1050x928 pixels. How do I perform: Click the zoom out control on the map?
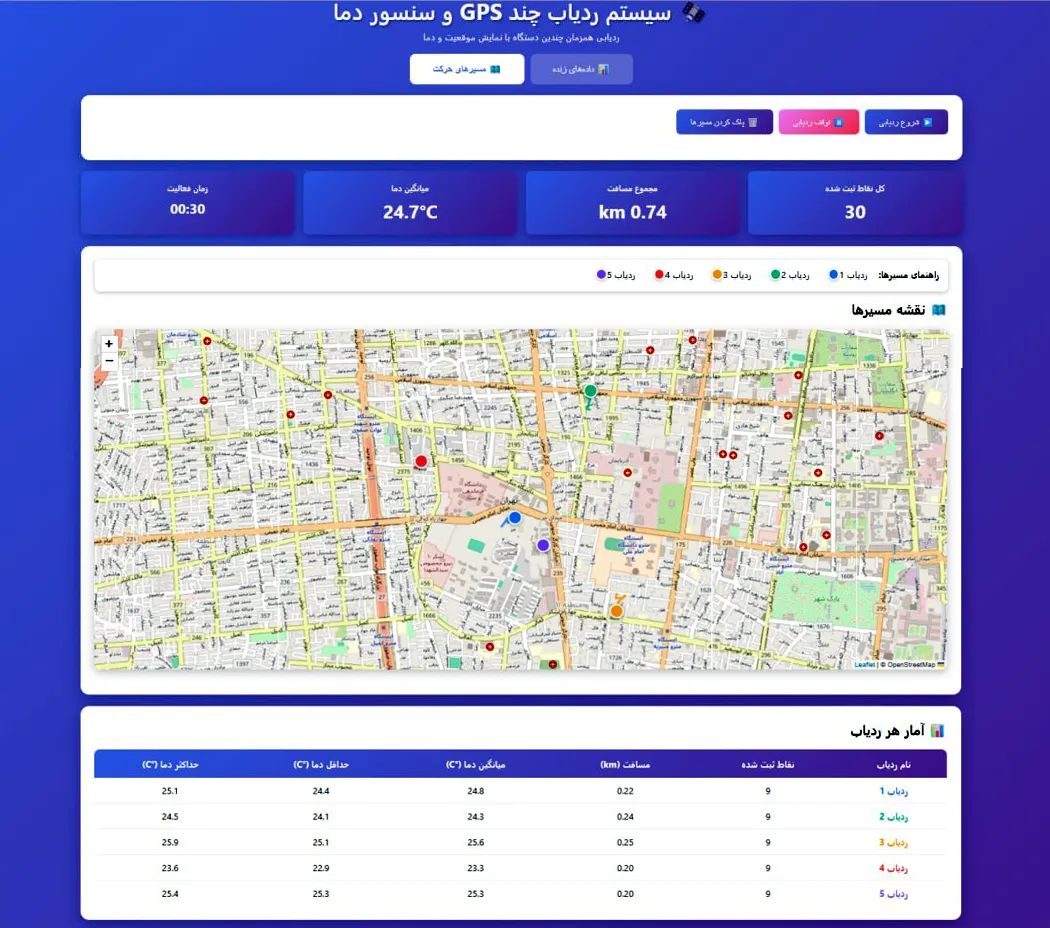pyautogui.click(x=108, y=360)
